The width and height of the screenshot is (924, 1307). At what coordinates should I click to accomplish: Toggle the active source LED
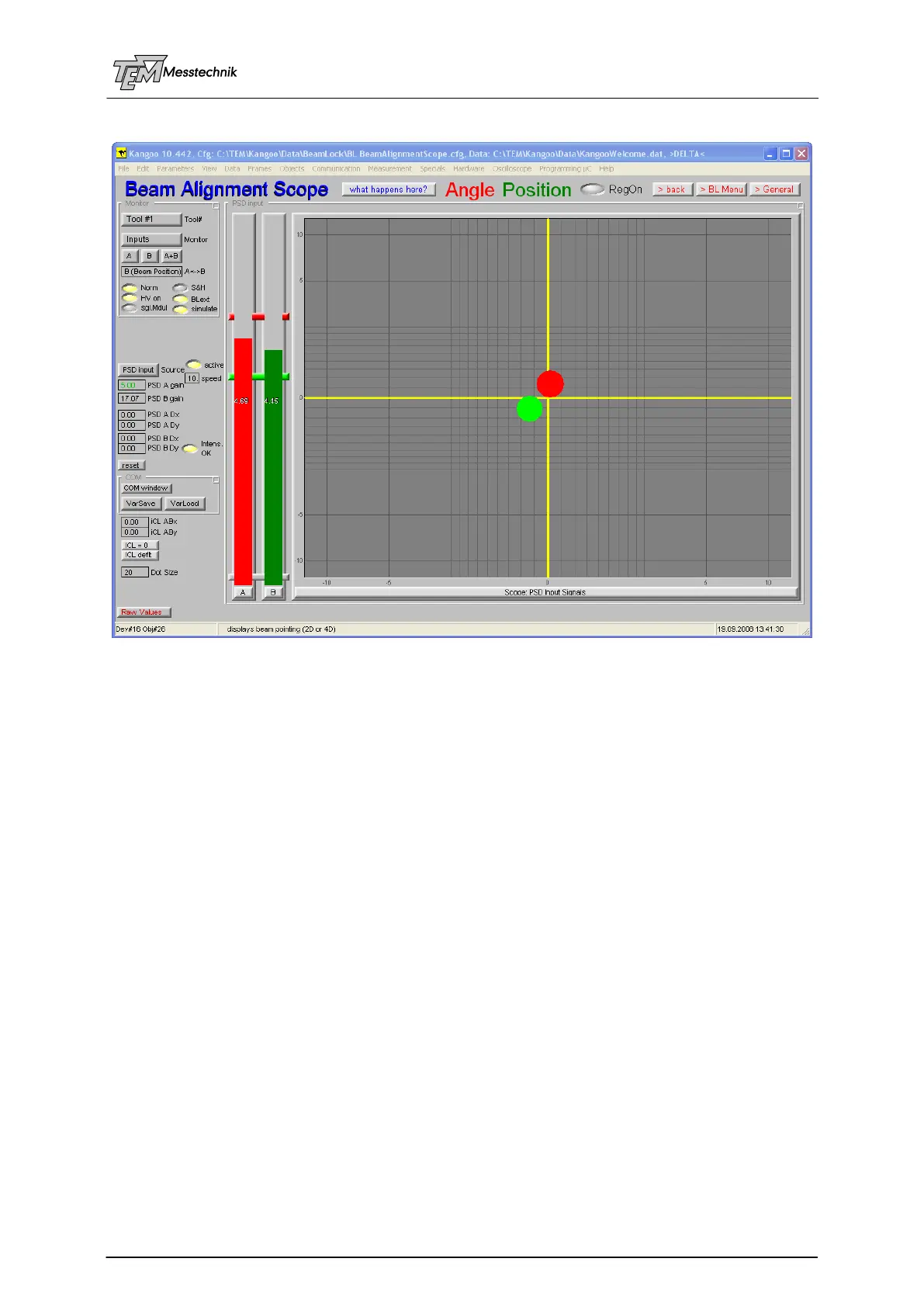tap(193, 365)
